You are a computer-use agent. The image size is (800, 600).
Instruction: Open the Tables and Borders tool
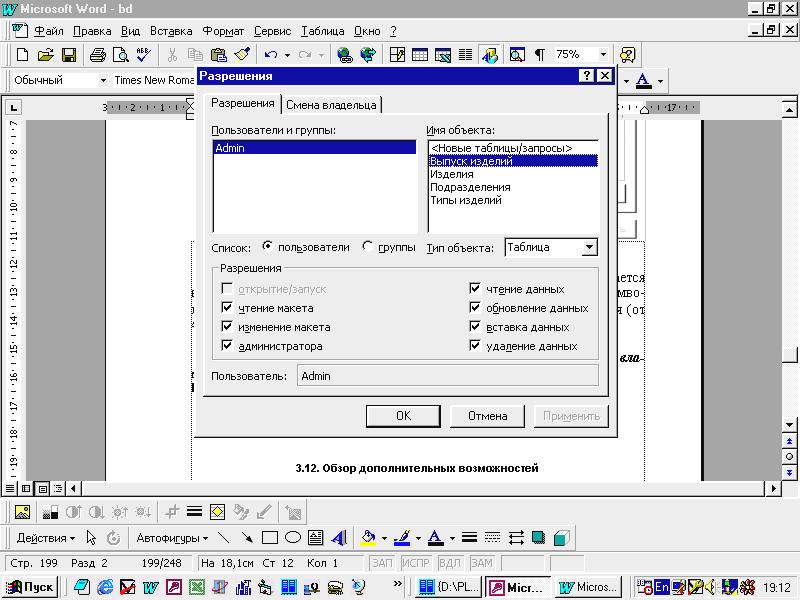[x=397, y=55]
